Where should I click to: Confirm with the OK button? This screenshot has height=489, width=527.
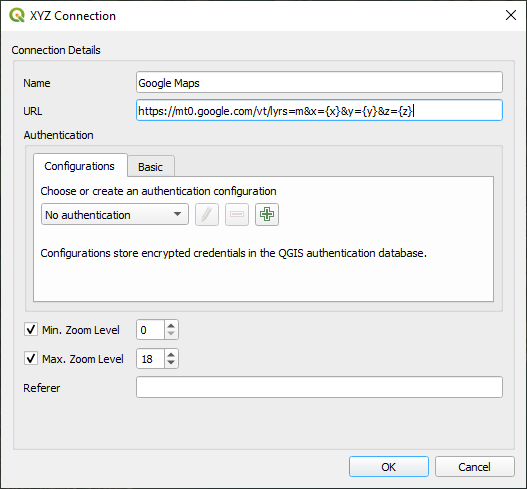click(389, 466)
